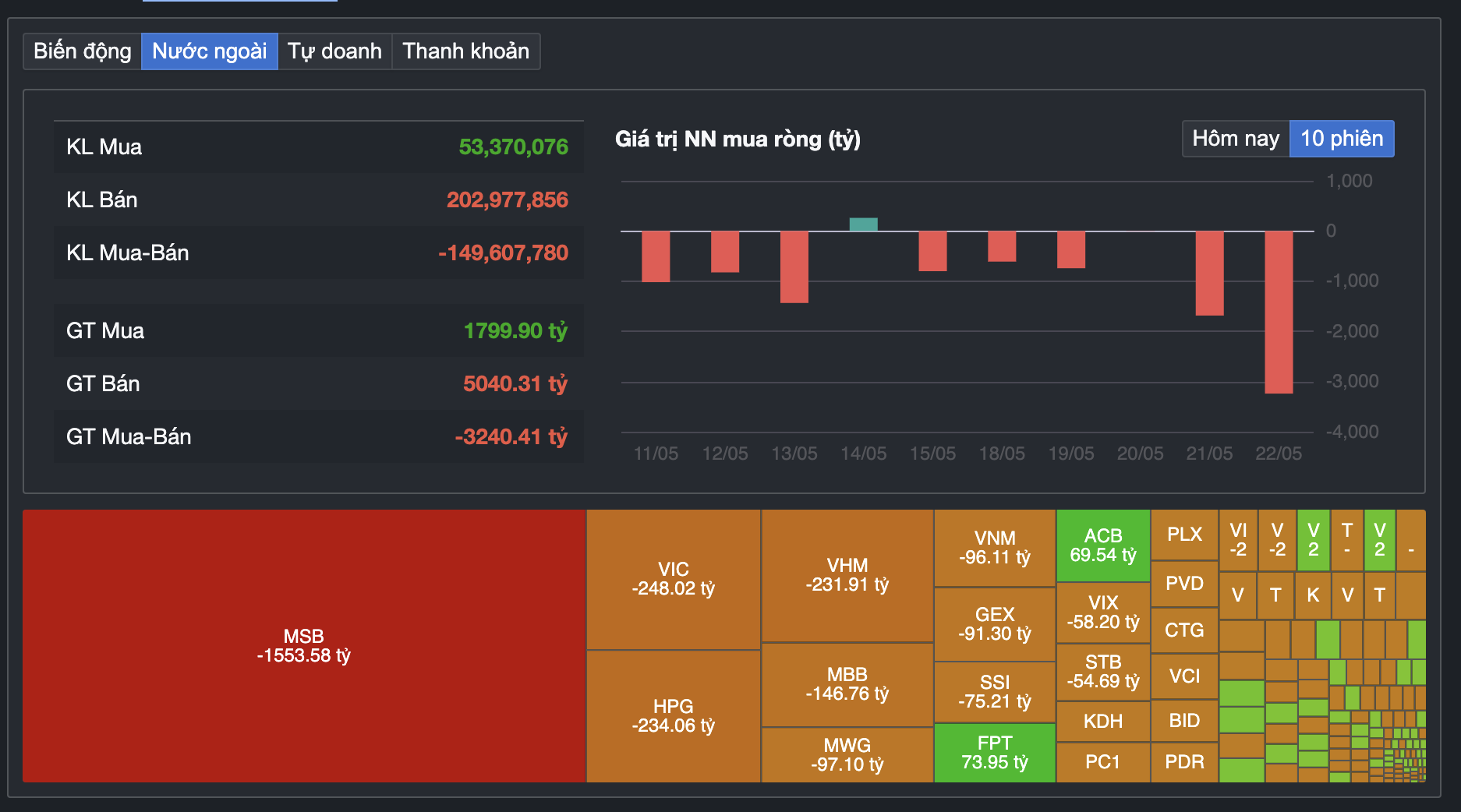Image resolution: width=1461 pixels, height=812 pixels.
Task: Go to the Thanh khoản tab
Action: (465, 51)
